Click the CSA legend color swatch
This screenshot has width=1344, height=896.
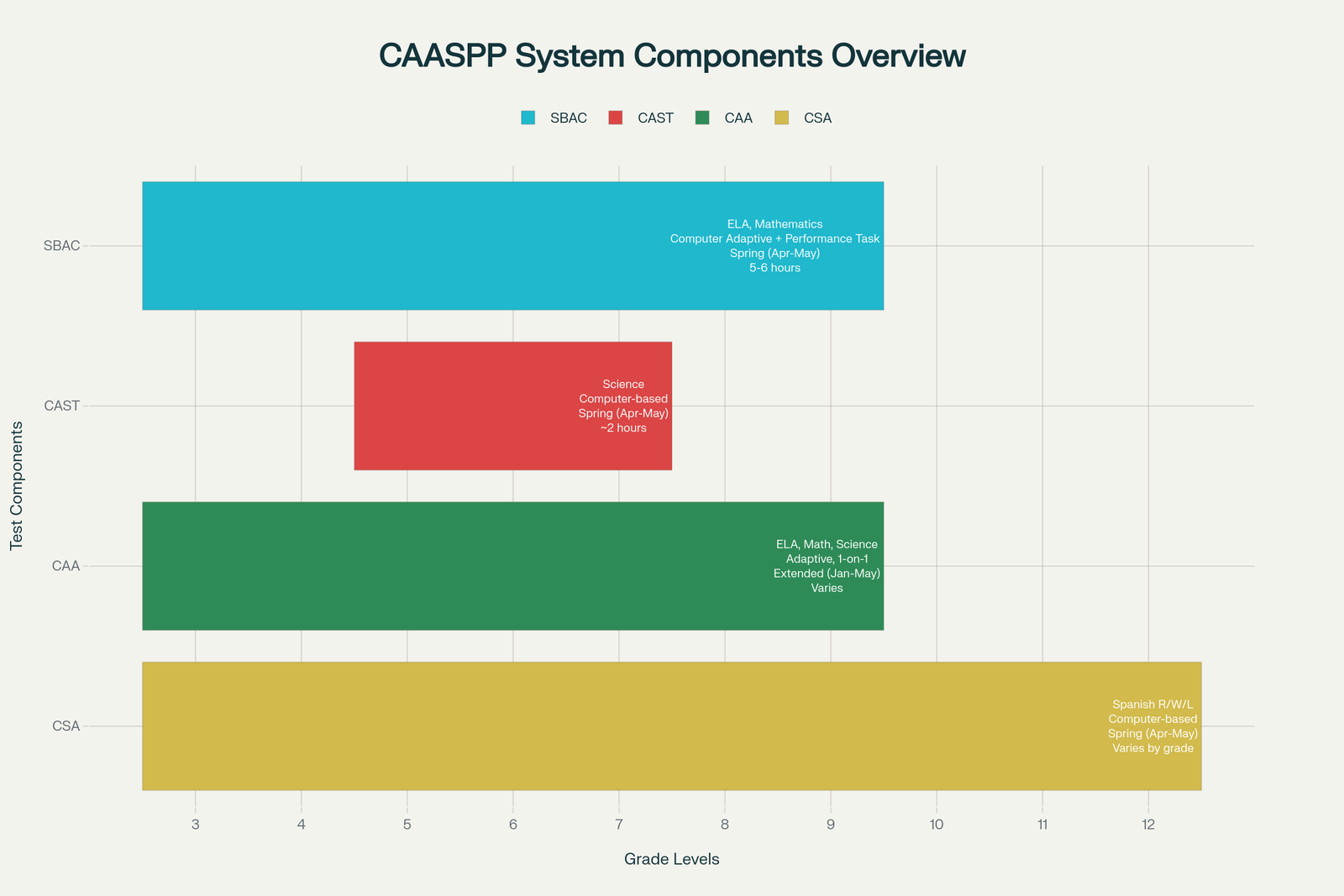tap(782, 118)
